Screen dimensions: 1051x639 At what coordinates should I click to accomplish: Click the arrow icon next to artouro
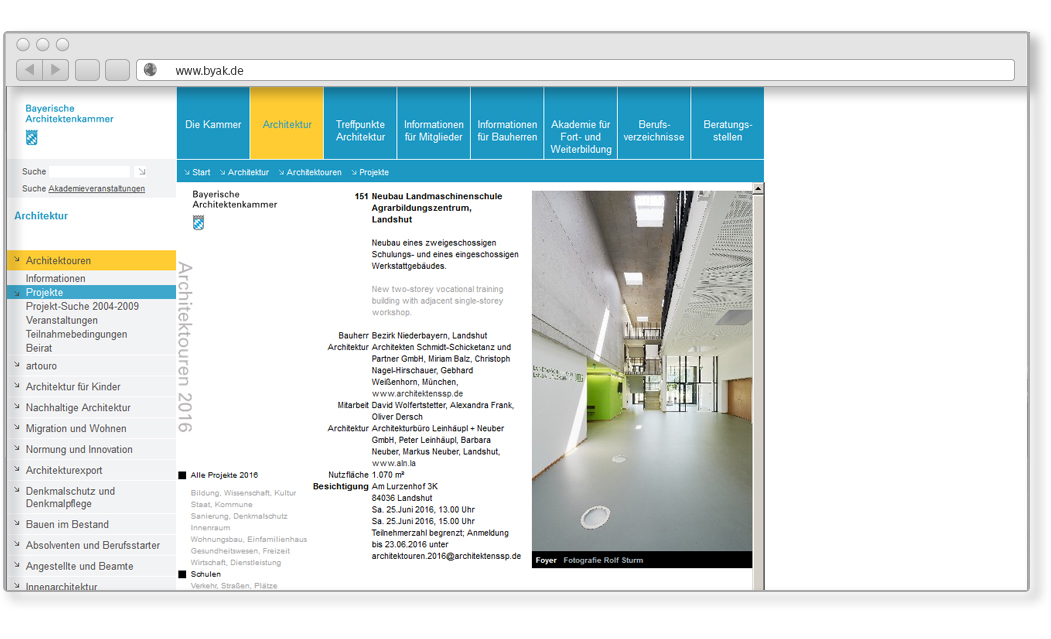(15, 366)
